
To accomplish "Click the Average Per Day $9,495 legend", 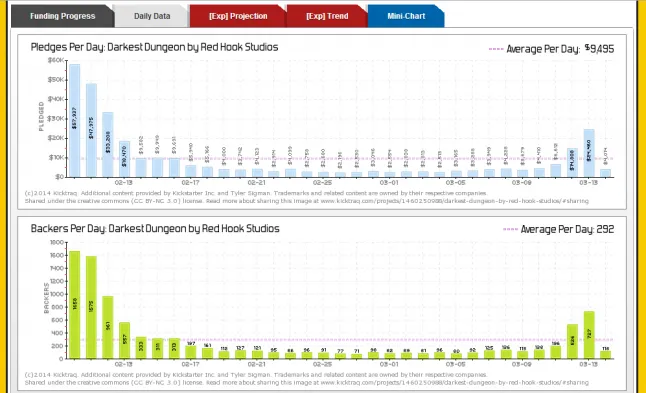I will [551, 49].
